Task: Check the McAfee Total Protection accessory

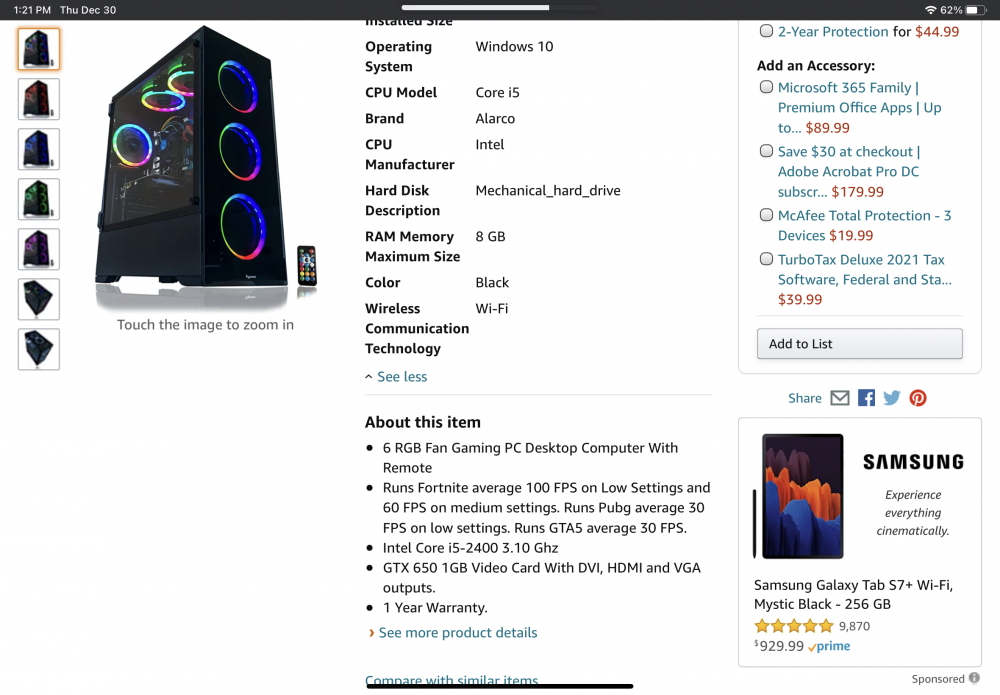Action: pos(766,214)
